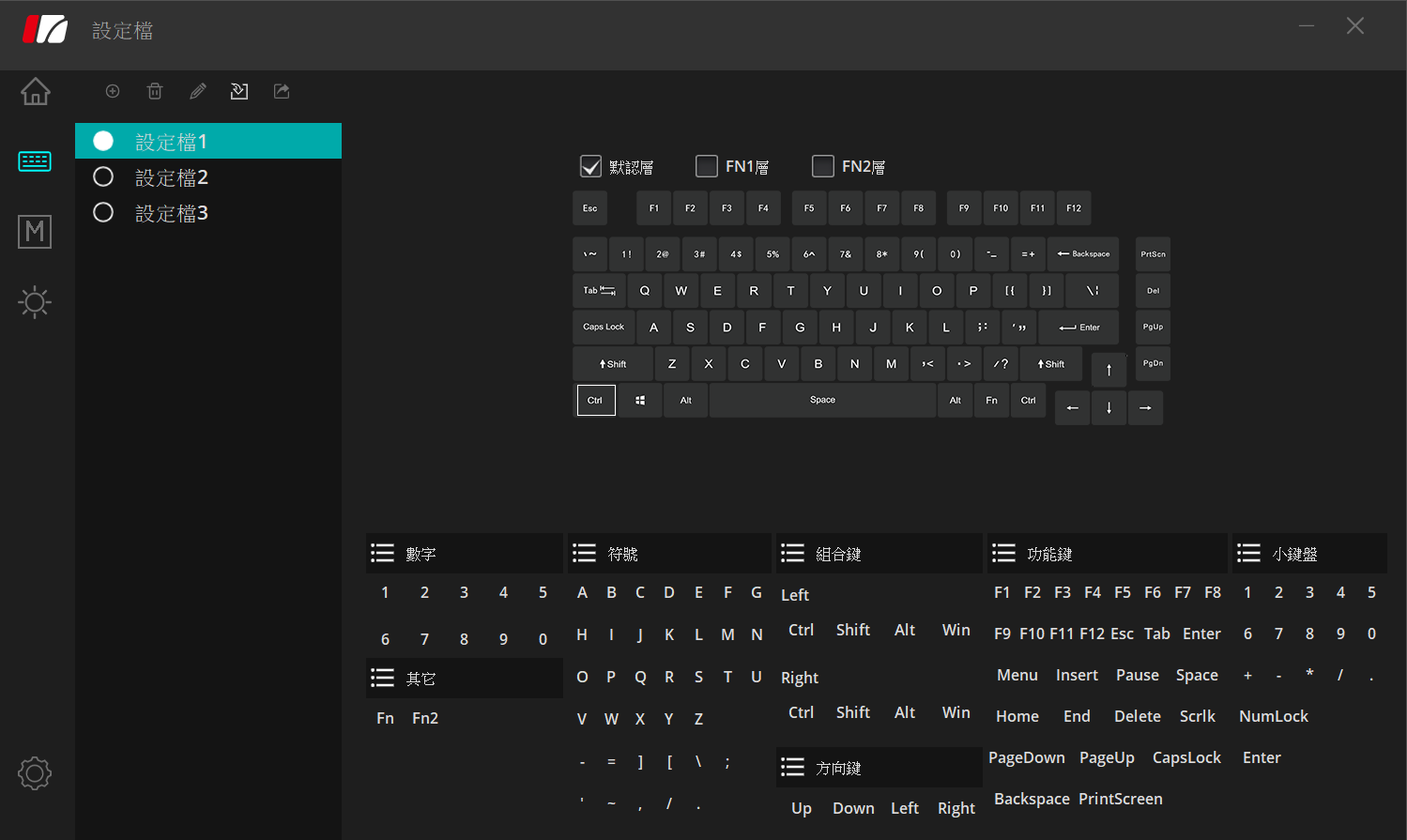Select the Fn key on keyboard layout
The image size is (1407, 840).
(992, 401)
